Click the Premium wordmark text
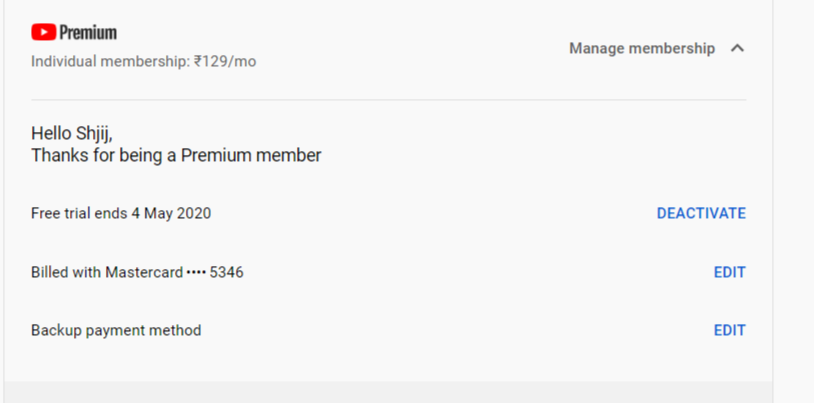 pyautogui.click(x=88, y=32)
